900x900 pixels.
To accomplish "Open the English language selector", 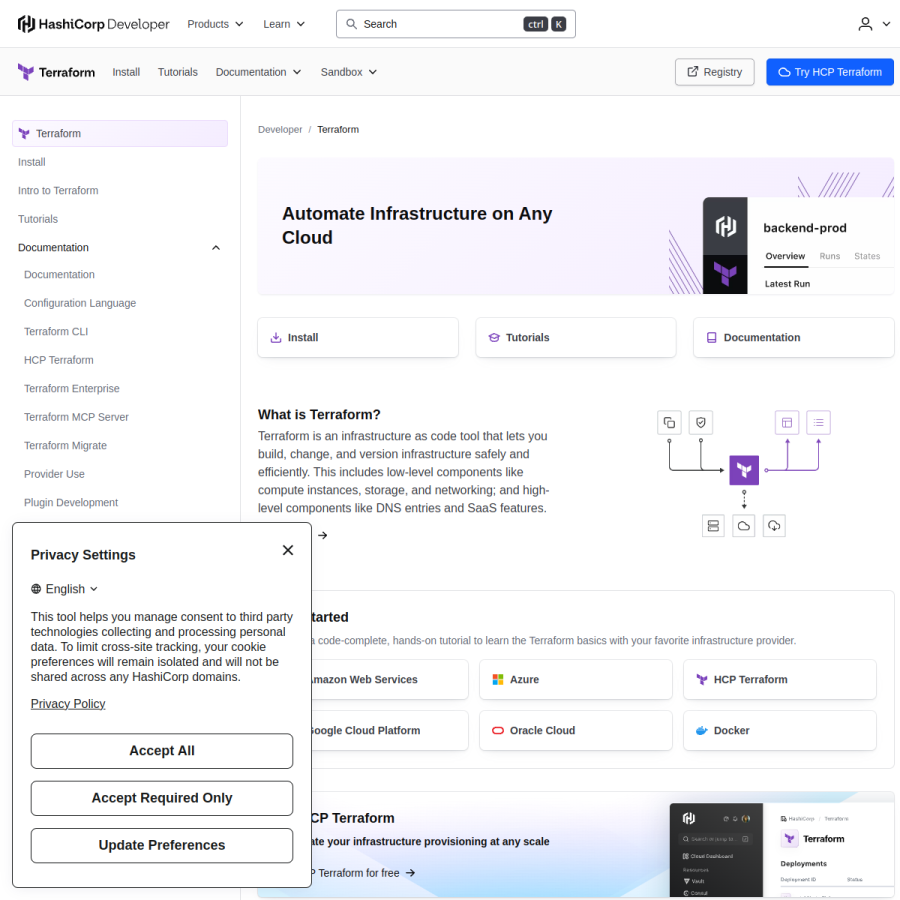I will [x=65, y=589].
